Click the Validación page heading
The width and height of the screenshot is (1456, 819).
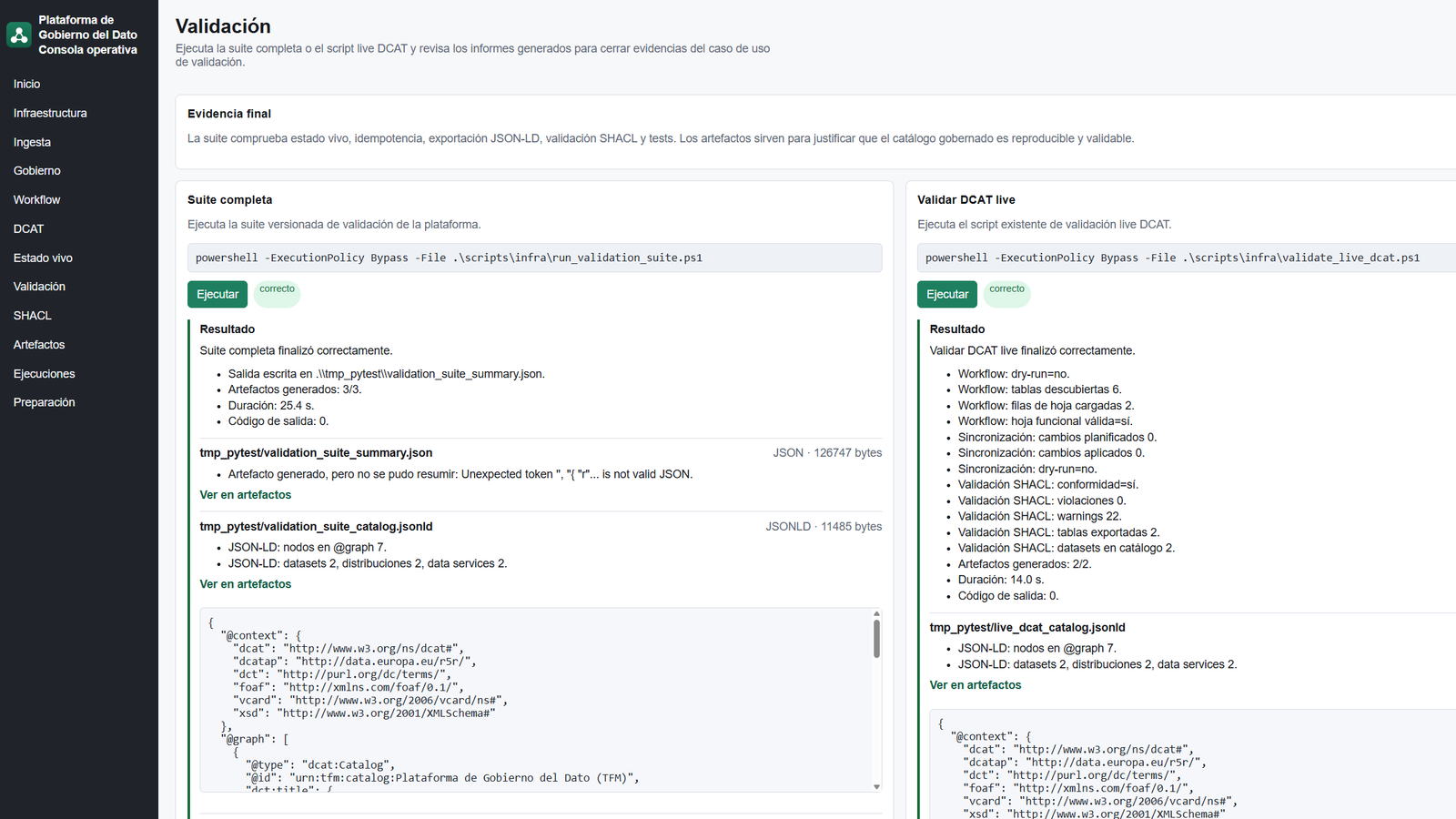[x=223, y=26]
